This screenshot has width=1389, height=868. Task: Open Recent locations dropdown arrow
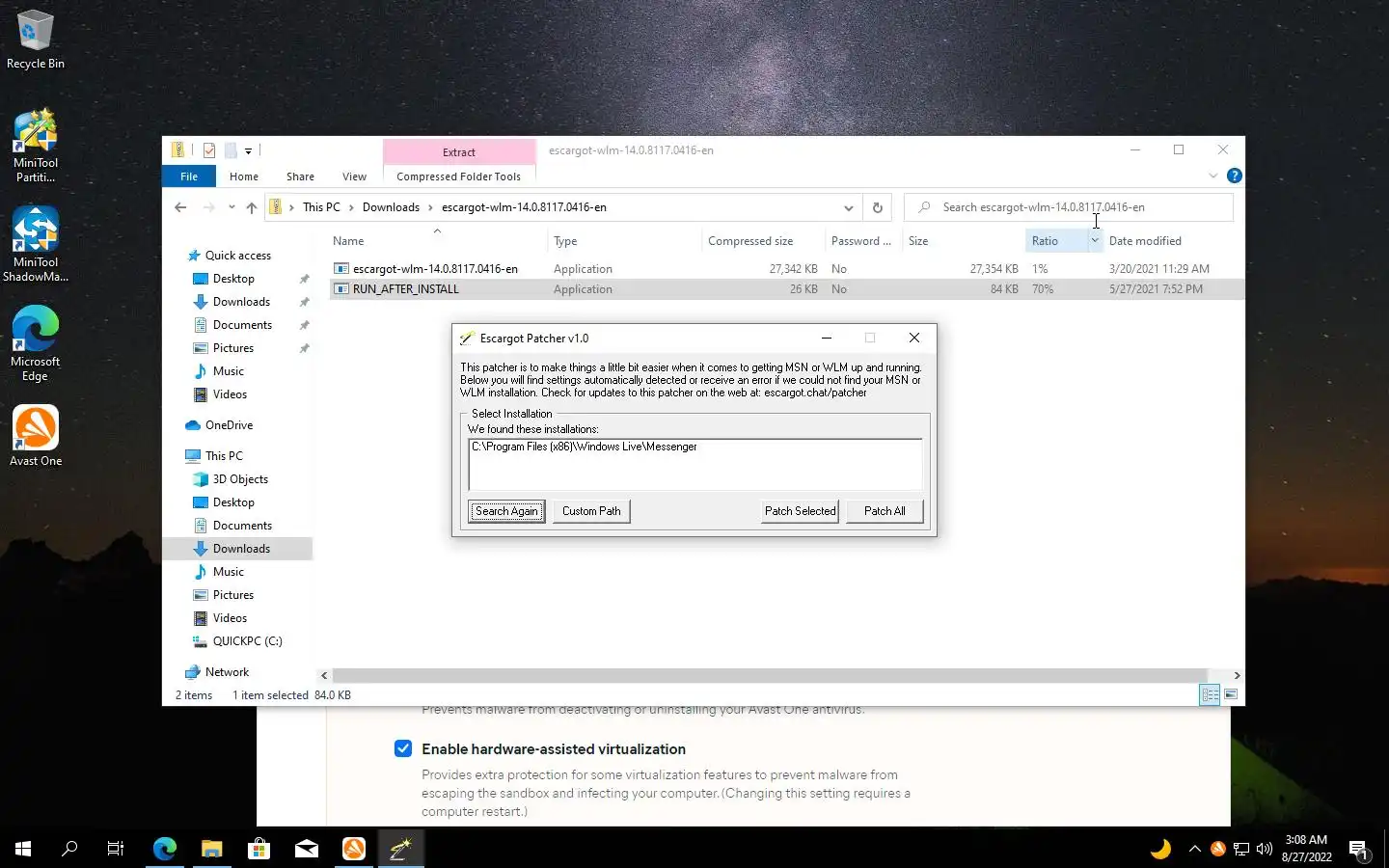pyautogui.click(x=231, y=207)
